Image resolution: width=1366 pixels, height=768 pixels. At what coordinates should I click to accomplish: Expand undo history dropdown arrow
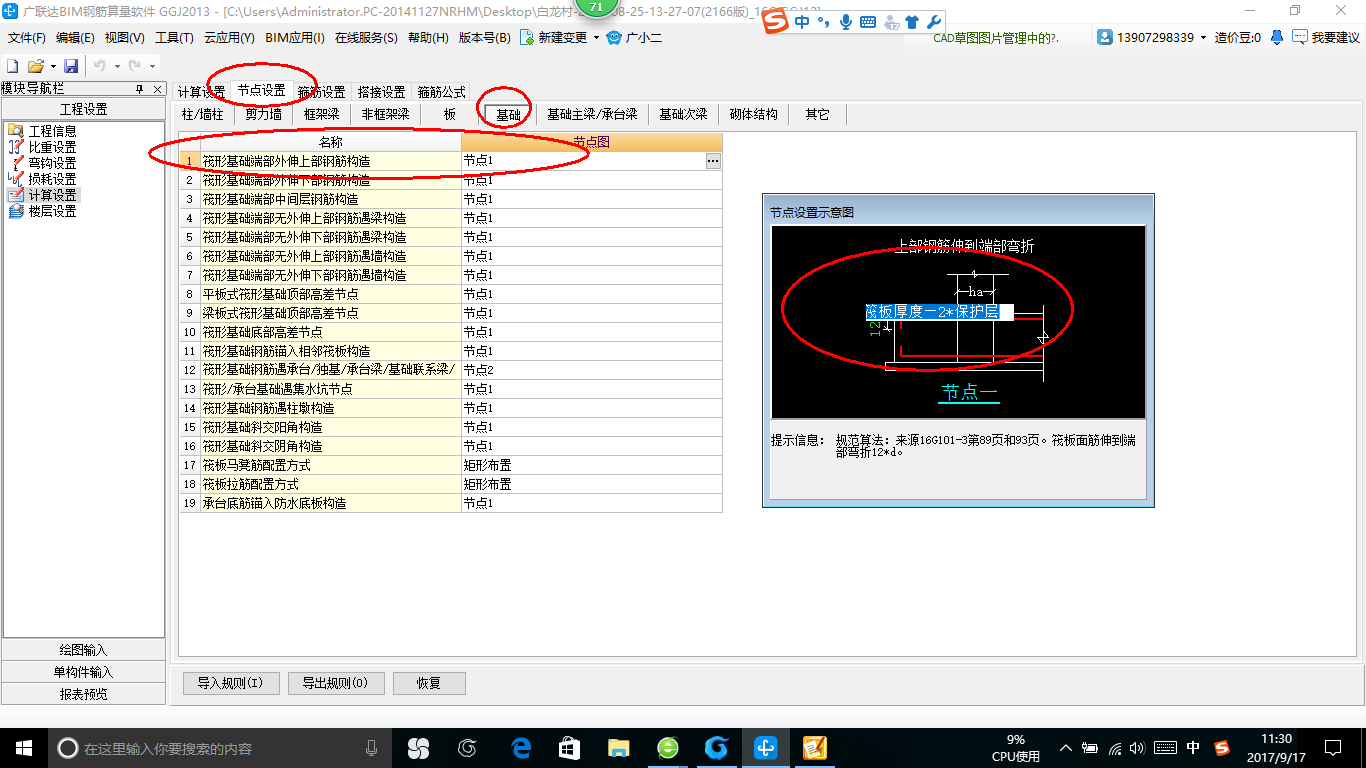click(x=116, y=66)
